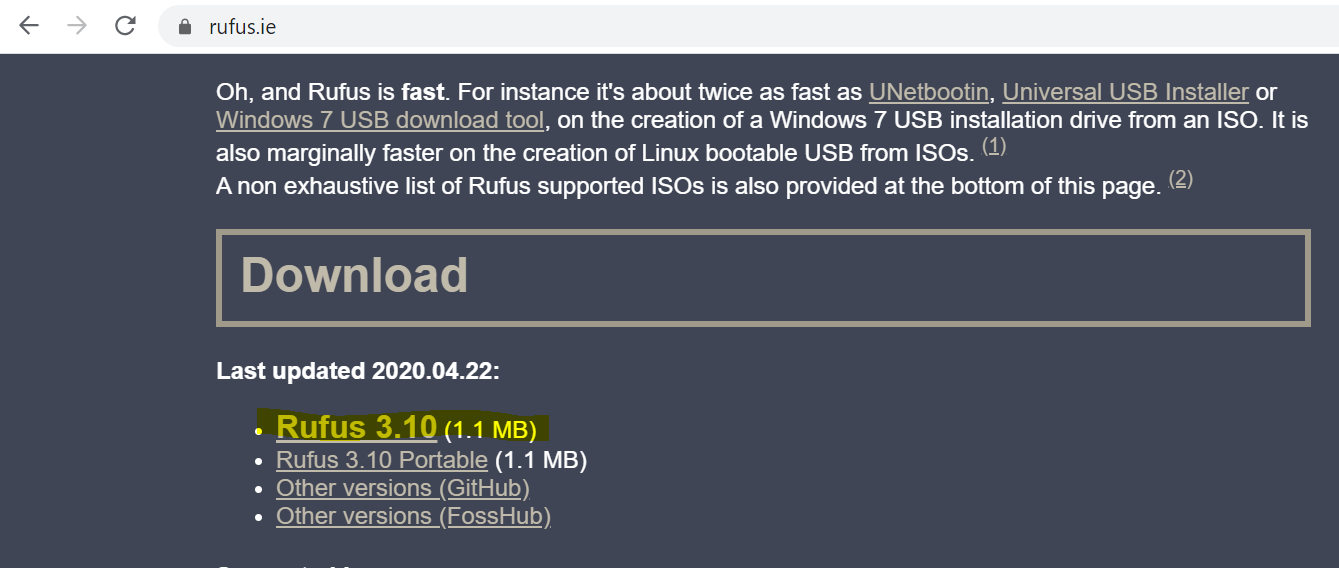1339x568 pixels.
Task: Open Other versions on GitHub
Action: [402, 489]
